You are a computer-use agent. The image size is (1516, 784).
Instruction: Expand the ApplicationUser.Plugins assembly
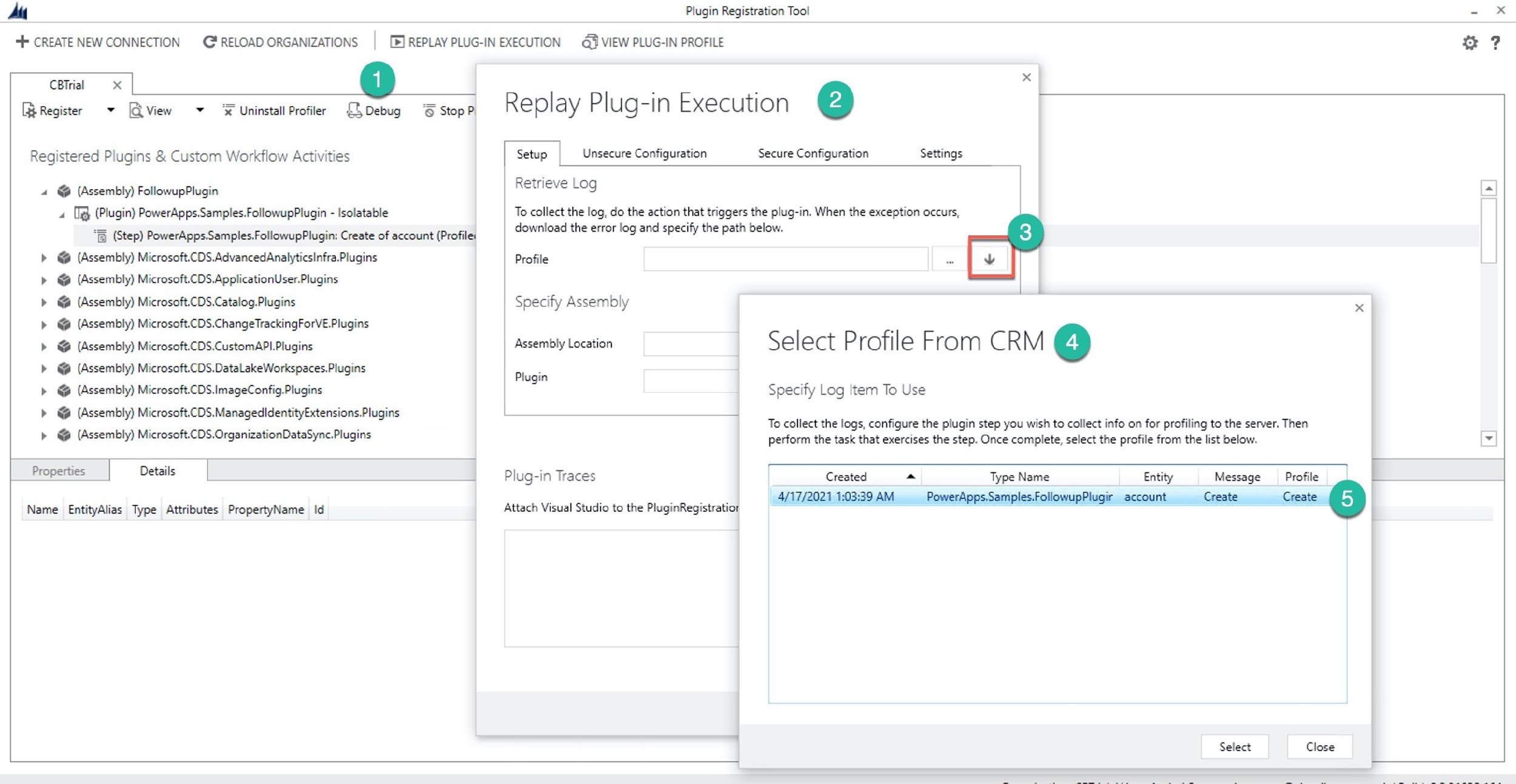click(x=44, y=280)
